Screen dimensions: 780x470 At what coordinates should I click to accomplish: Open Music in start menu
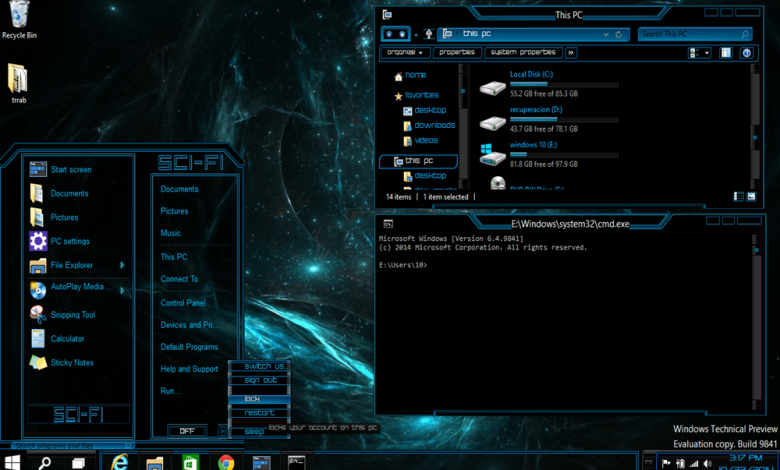point(170,233)
